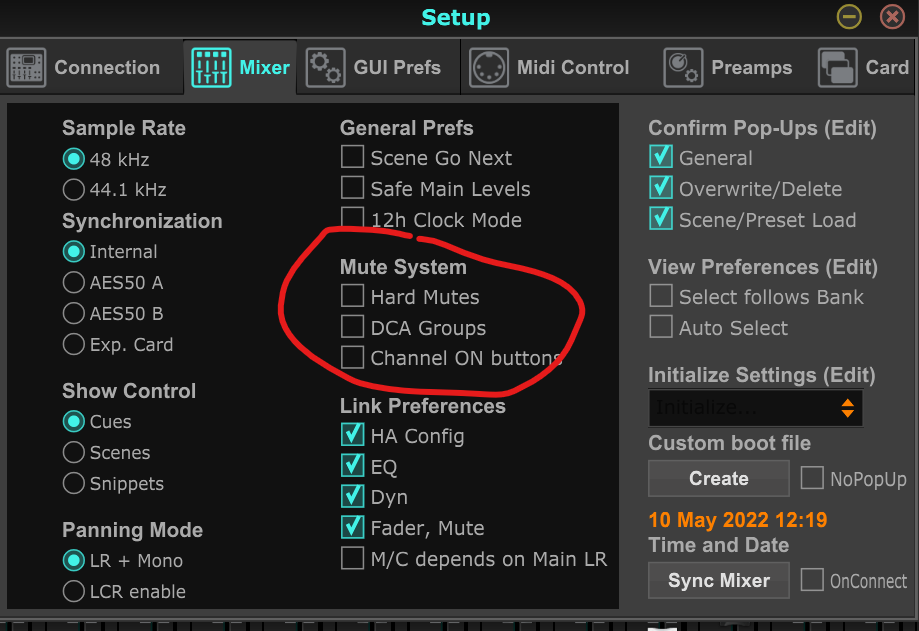
Task: Click the Initialize dropdown orange arrows
Action: 847,408
